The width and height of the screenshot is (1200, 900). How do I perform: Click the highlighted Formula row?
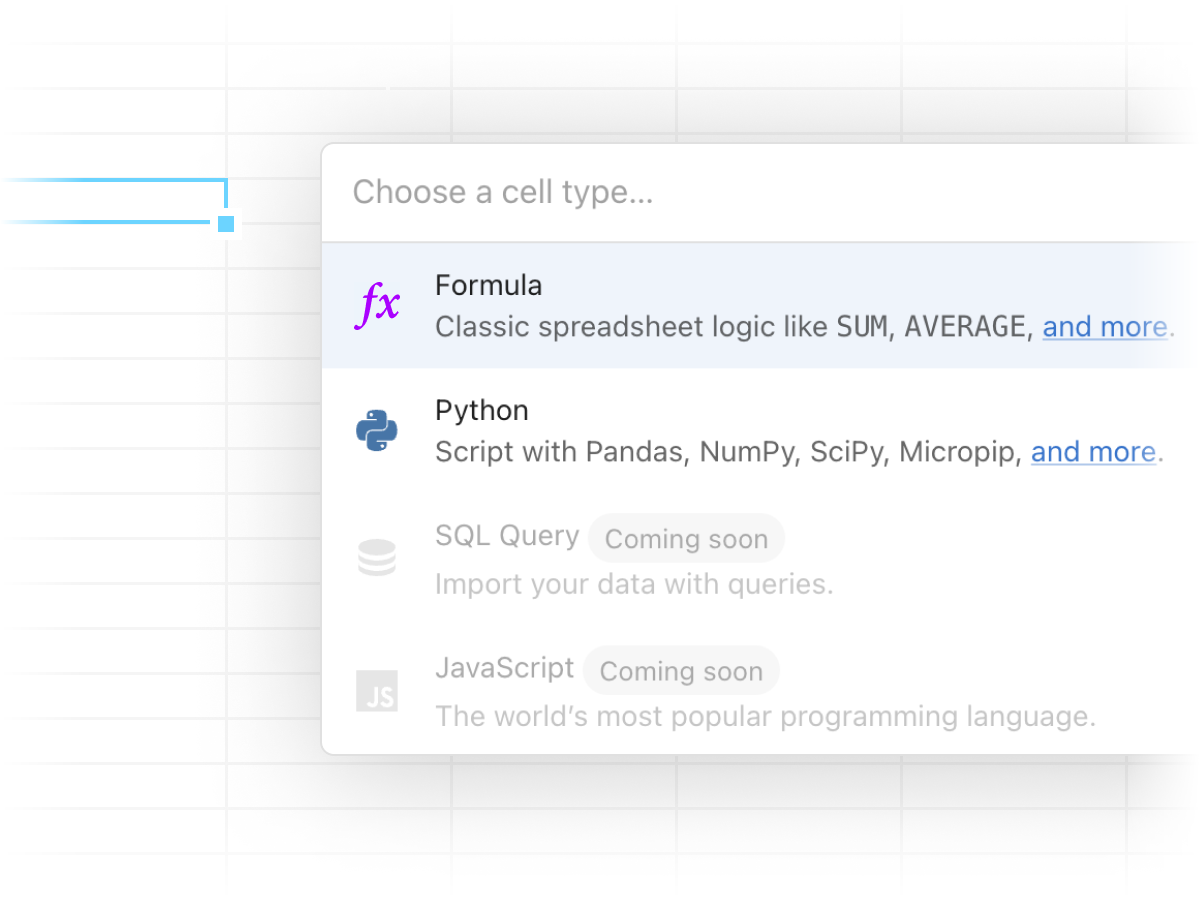pos(700,305)
